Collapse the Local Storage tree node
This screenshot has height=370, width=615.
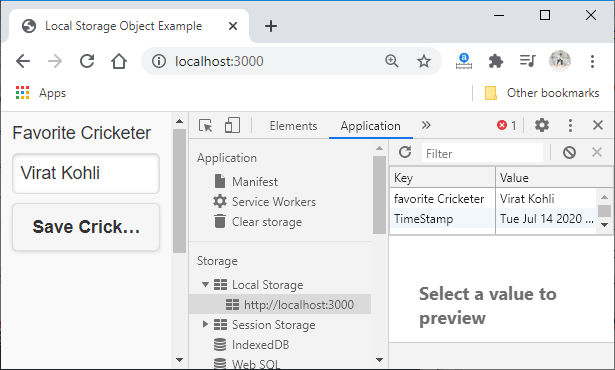(205, 284)
